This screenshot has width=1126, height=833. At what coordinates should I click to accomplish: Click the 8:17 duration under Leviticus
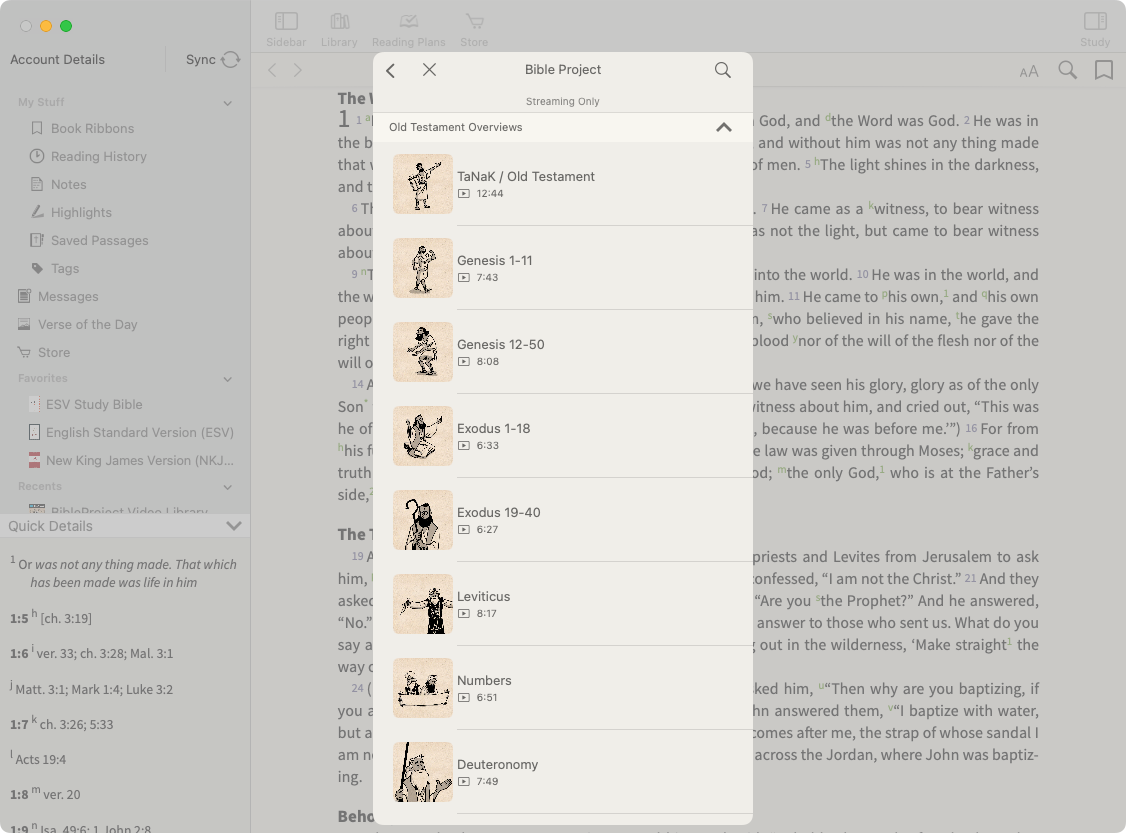click(x=486, y=613)
